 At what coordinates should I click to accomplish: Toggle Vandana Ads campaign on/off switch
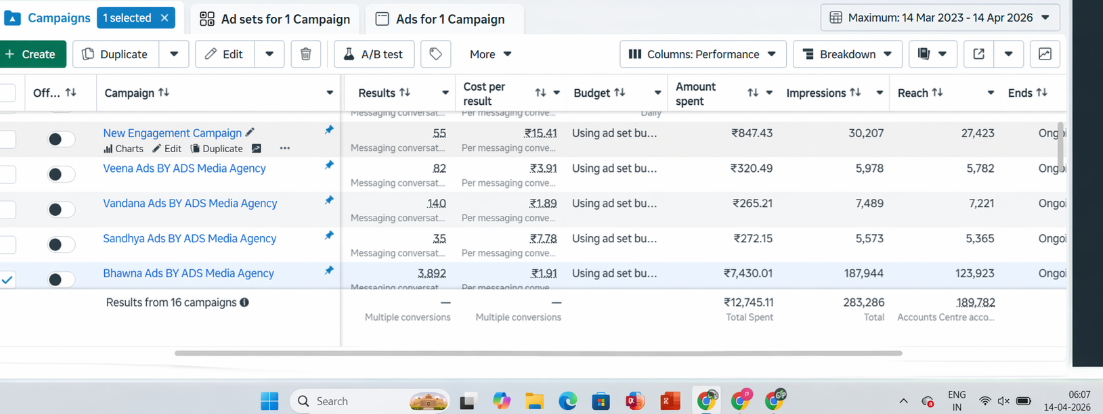(61, 209)
